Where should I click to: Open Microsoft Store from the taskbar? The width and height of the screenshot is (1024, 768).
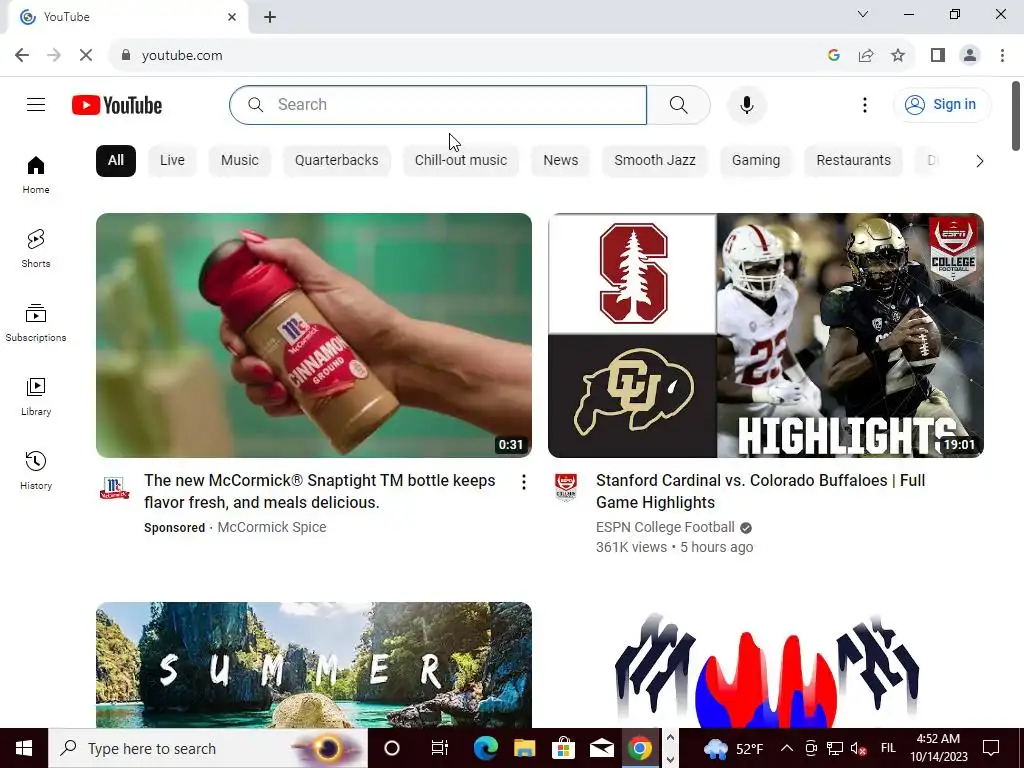pos(563,748)
